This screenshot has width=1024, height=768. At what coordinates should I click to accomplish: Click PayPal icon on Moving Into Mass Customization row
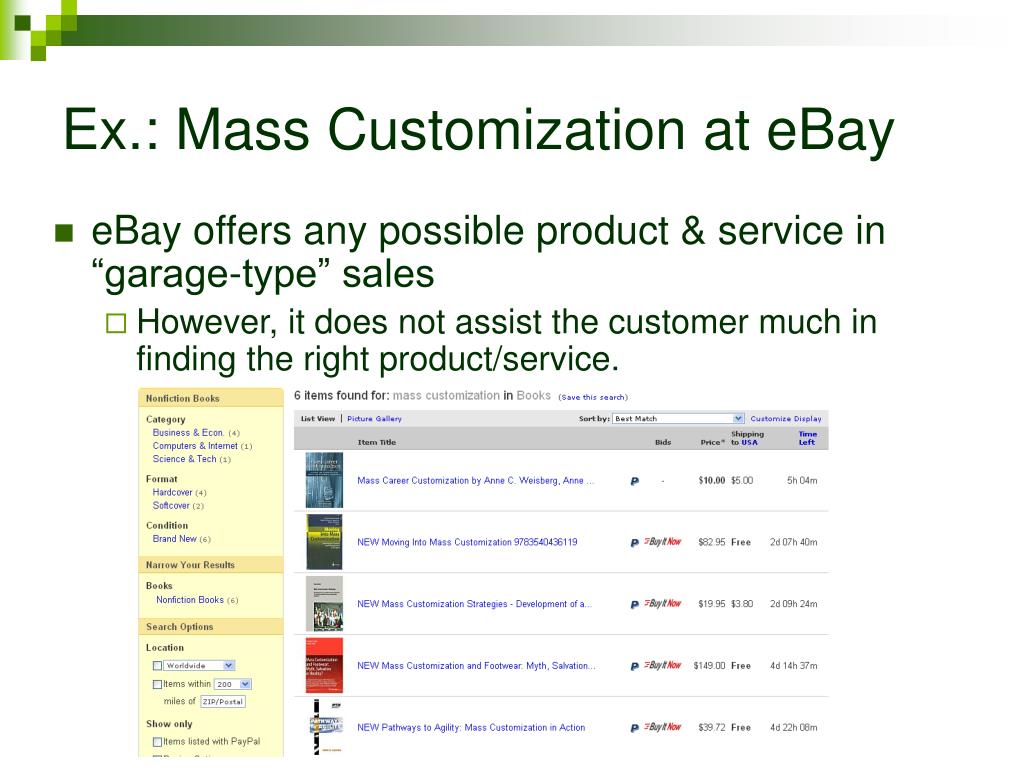(x=634, y=542)
